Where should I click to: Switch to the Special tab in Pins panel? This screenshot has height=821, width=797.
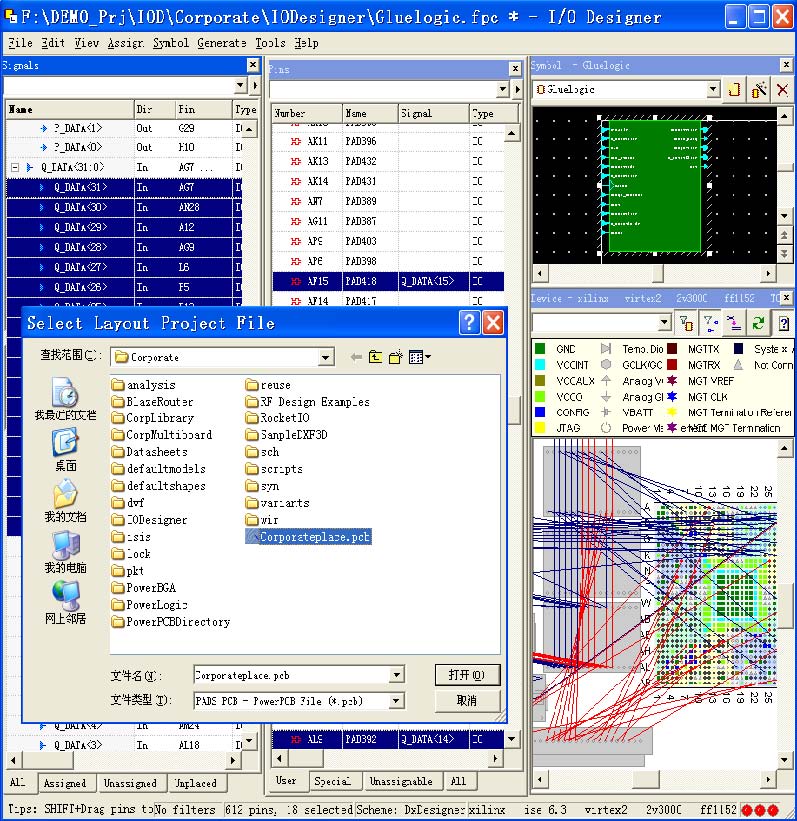click(x=331, y=782)
